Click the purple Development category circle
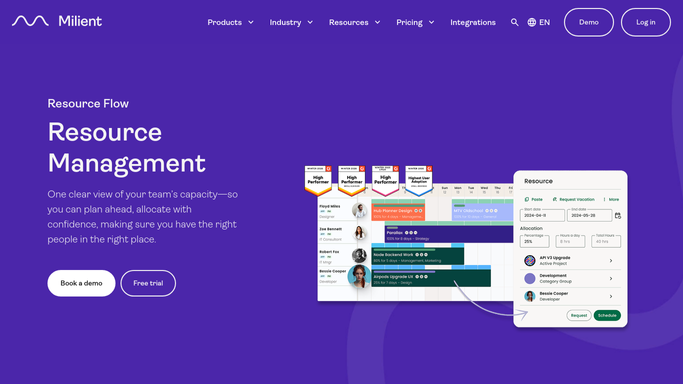The width and height of the screenshot is (683, 384). point(530,278)
